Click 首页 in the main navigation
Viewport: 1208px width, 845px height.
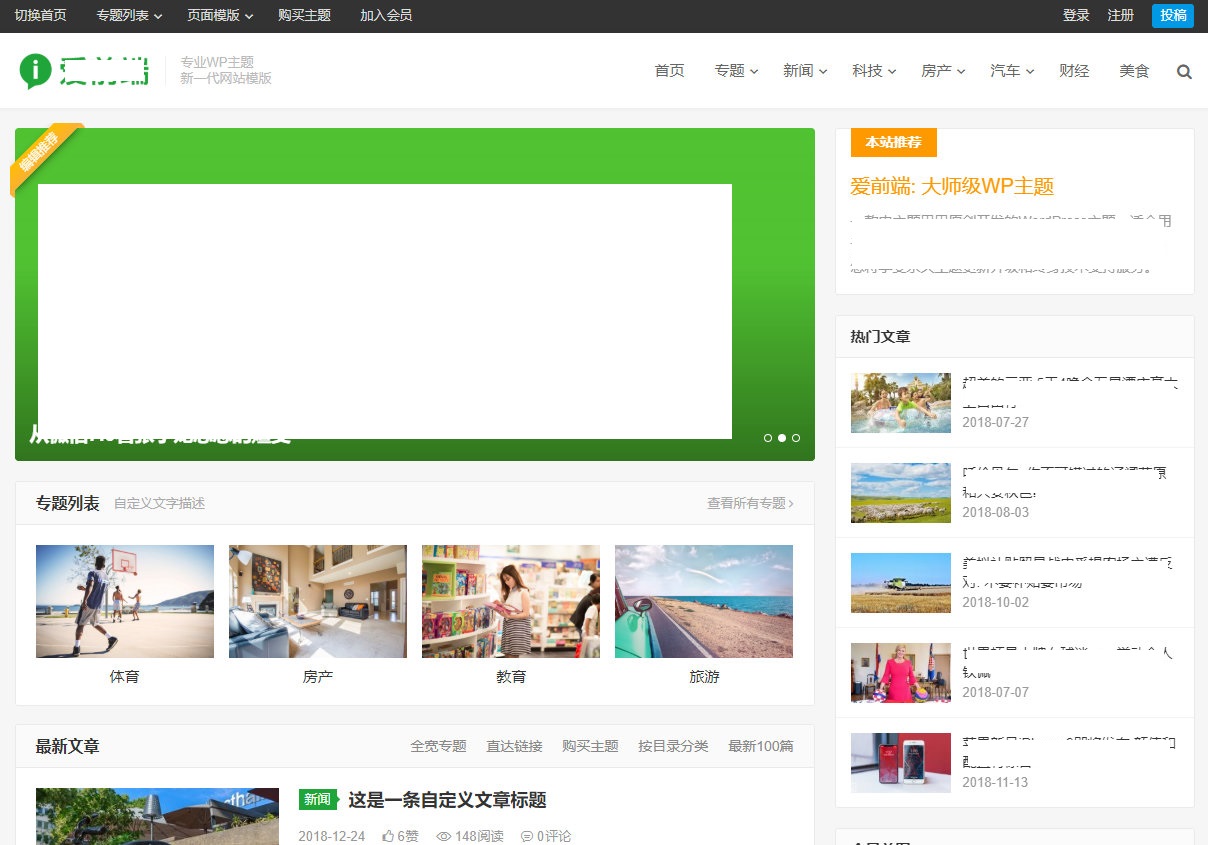[x=668, y=71]
